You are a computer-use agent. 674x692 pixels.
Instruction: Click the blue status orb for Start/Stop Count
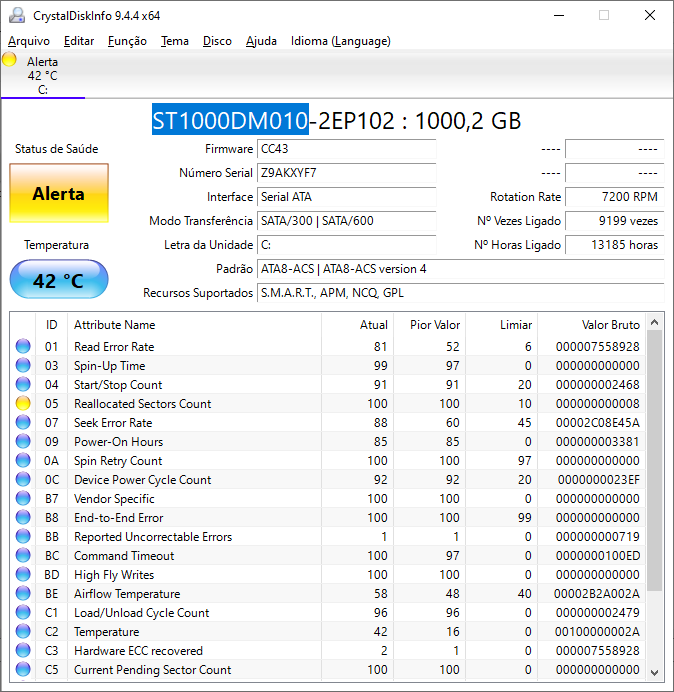coord(23,384)
